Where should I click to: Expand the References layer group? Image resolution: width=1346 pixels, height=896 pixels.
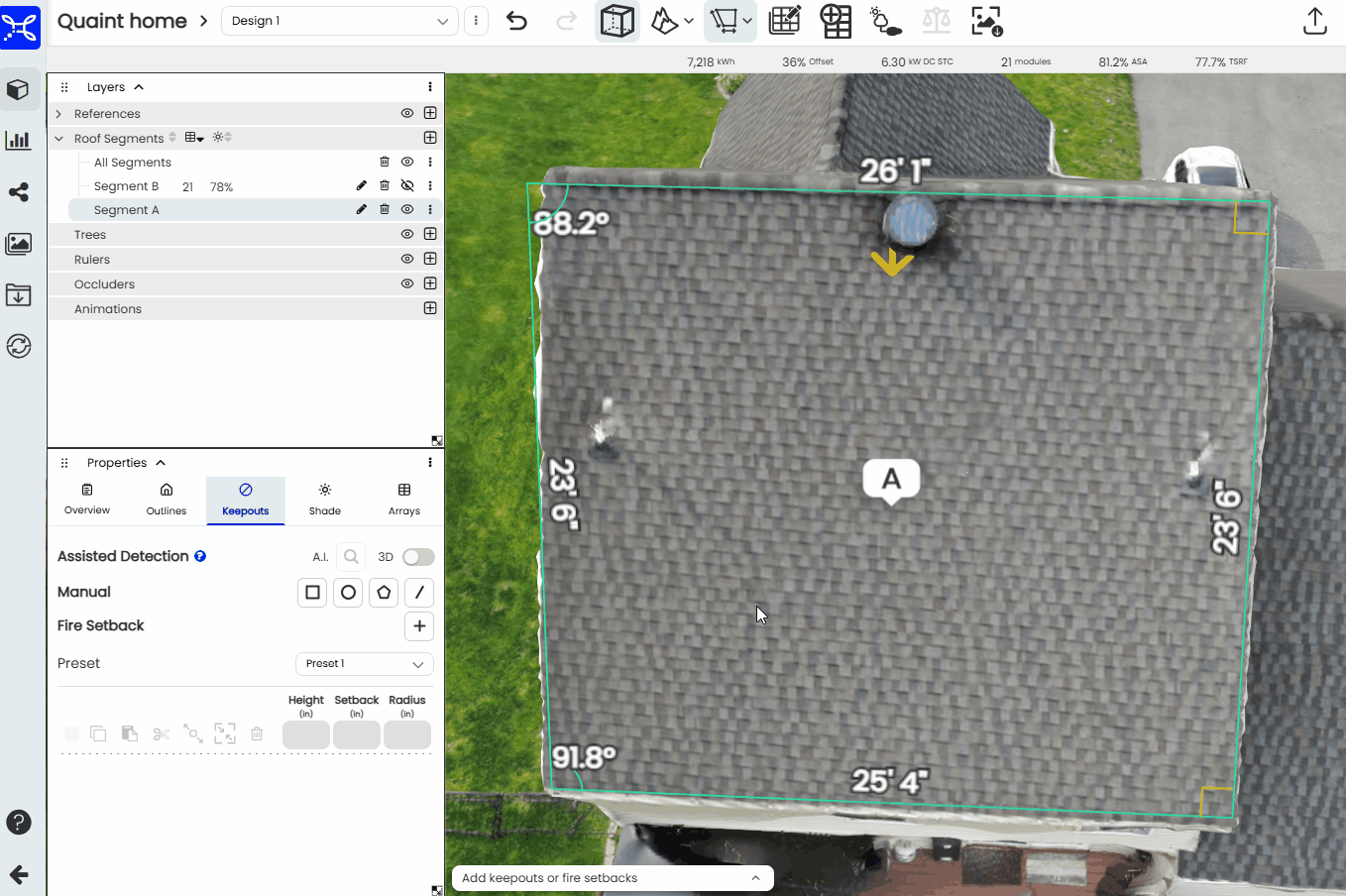[x=58, y=112]
